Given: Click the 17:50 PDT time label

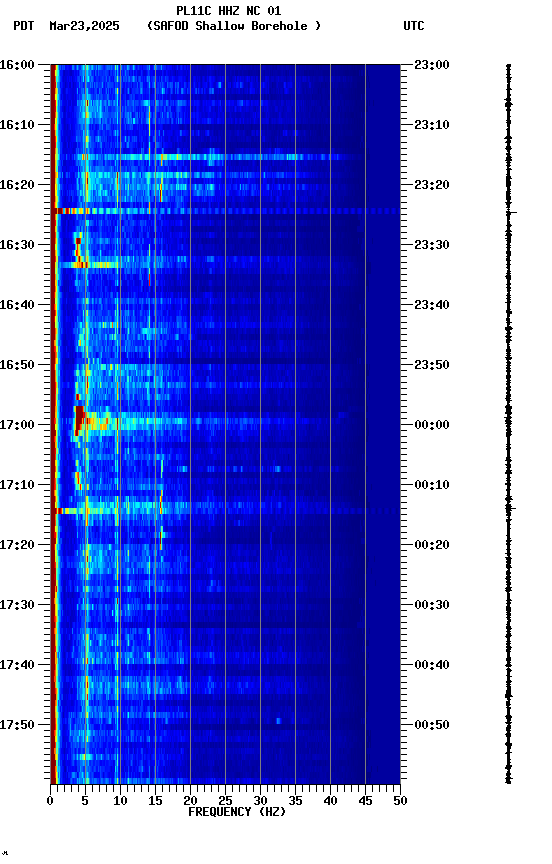Looking at the screenshot, I should 17,725.
